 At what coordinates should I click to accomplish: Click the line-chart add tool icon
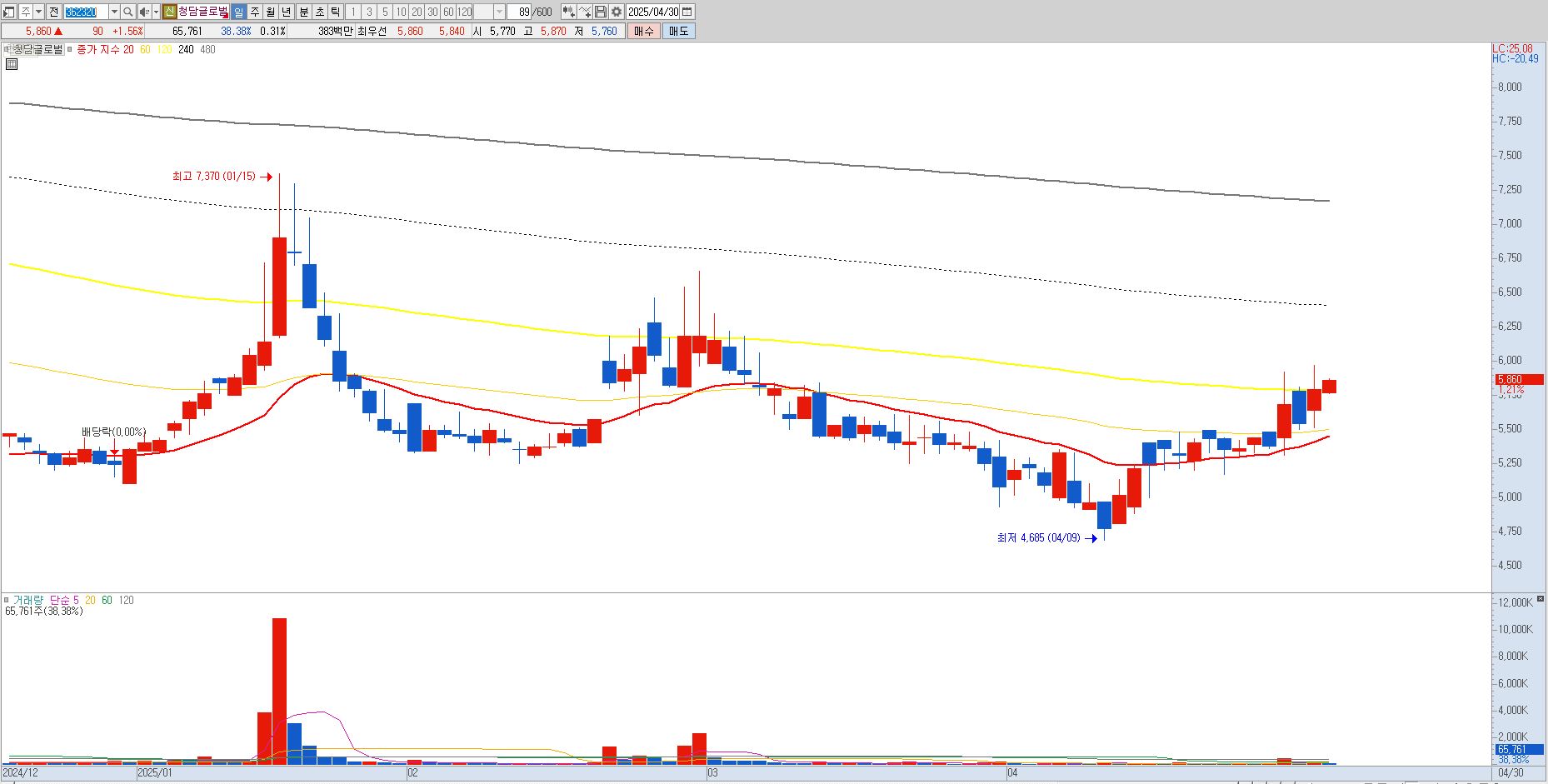[x=585, y=12]
